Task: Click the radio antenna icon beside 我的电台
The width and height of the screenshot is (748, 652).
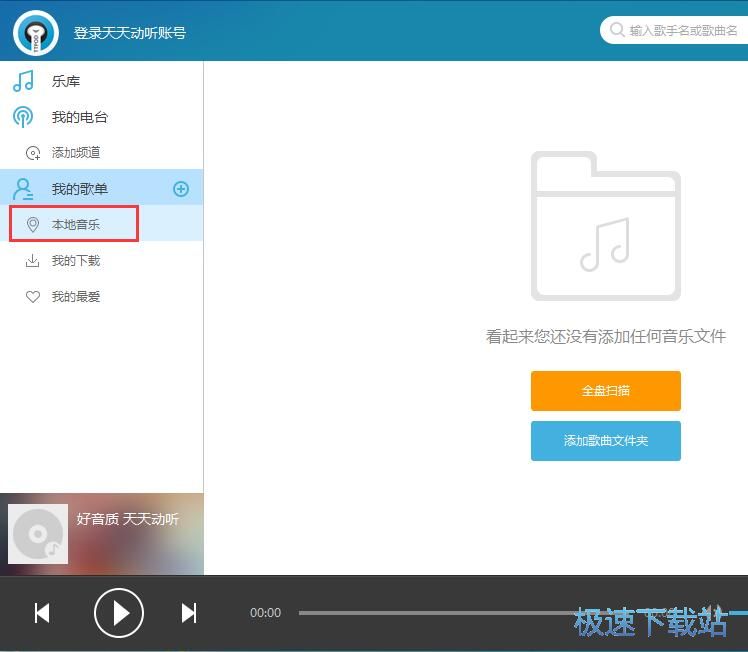Action: 23,117
